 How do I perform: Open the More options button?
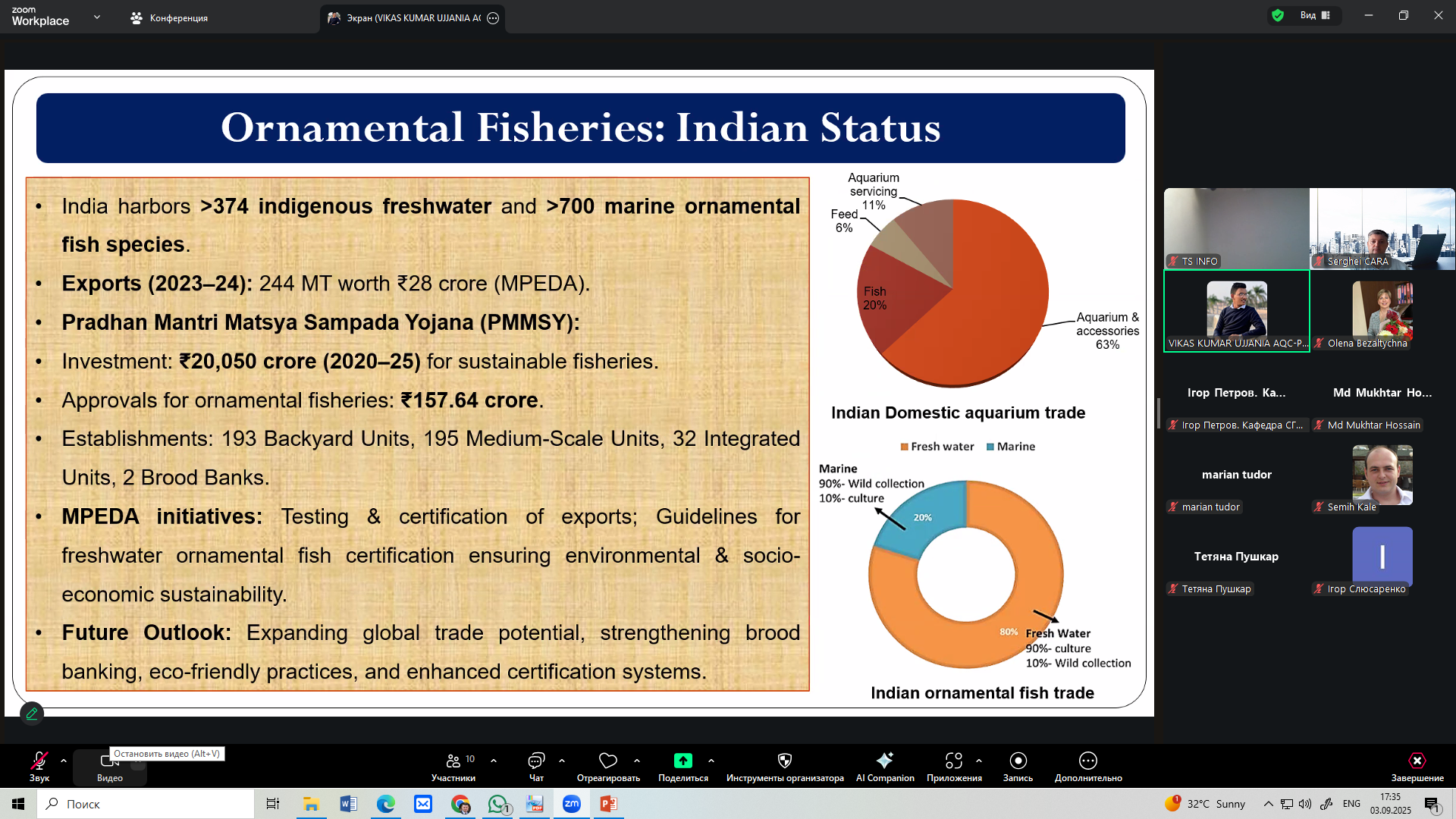1087,761
